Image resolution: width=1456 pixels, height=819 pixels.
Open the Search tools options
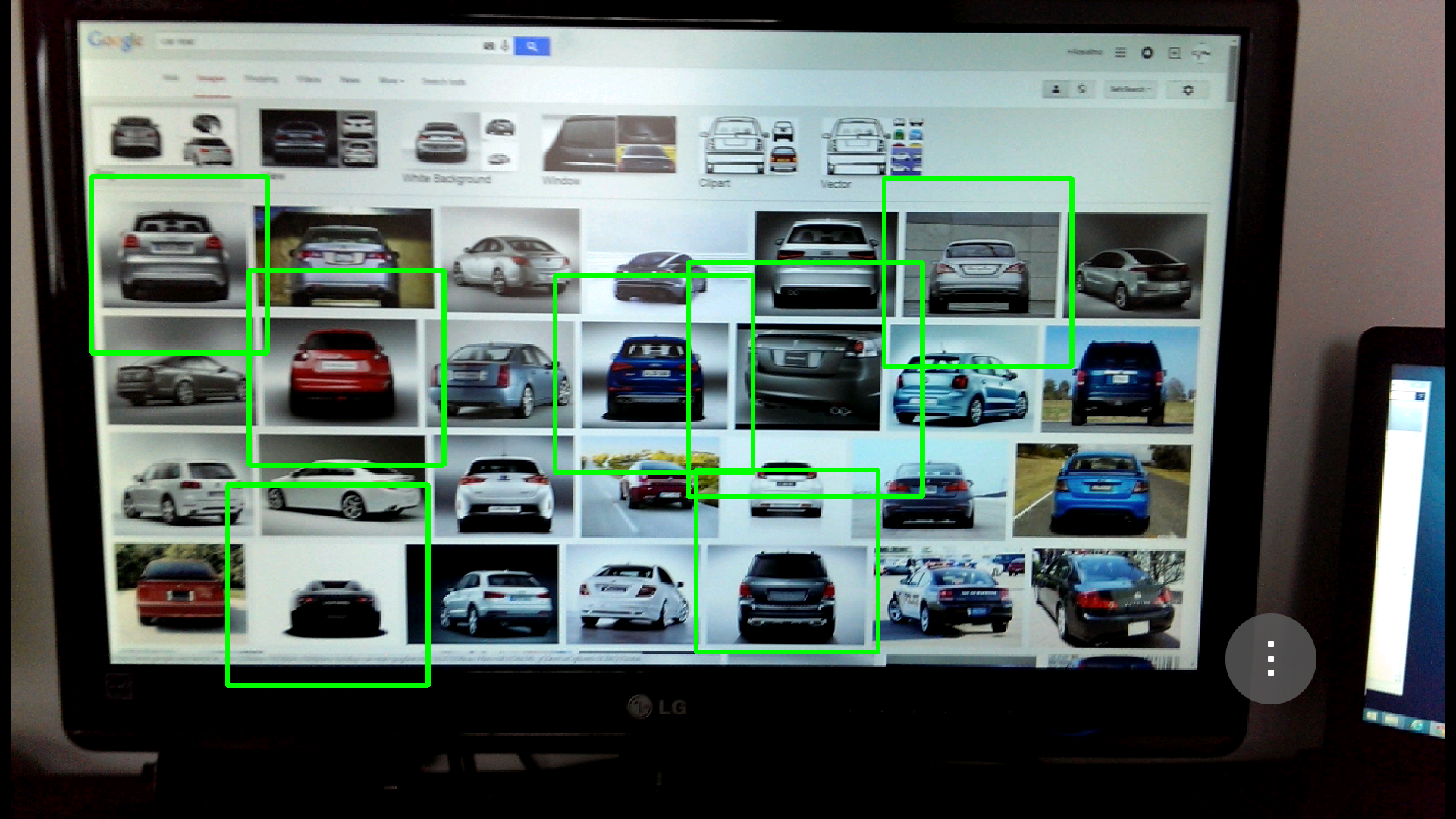(443, 81)
